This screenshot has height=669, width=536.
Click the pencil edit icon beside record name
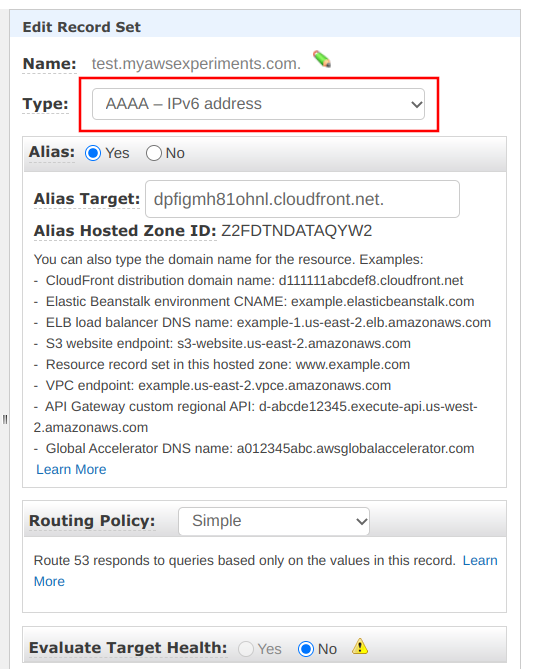pos(322,59)
